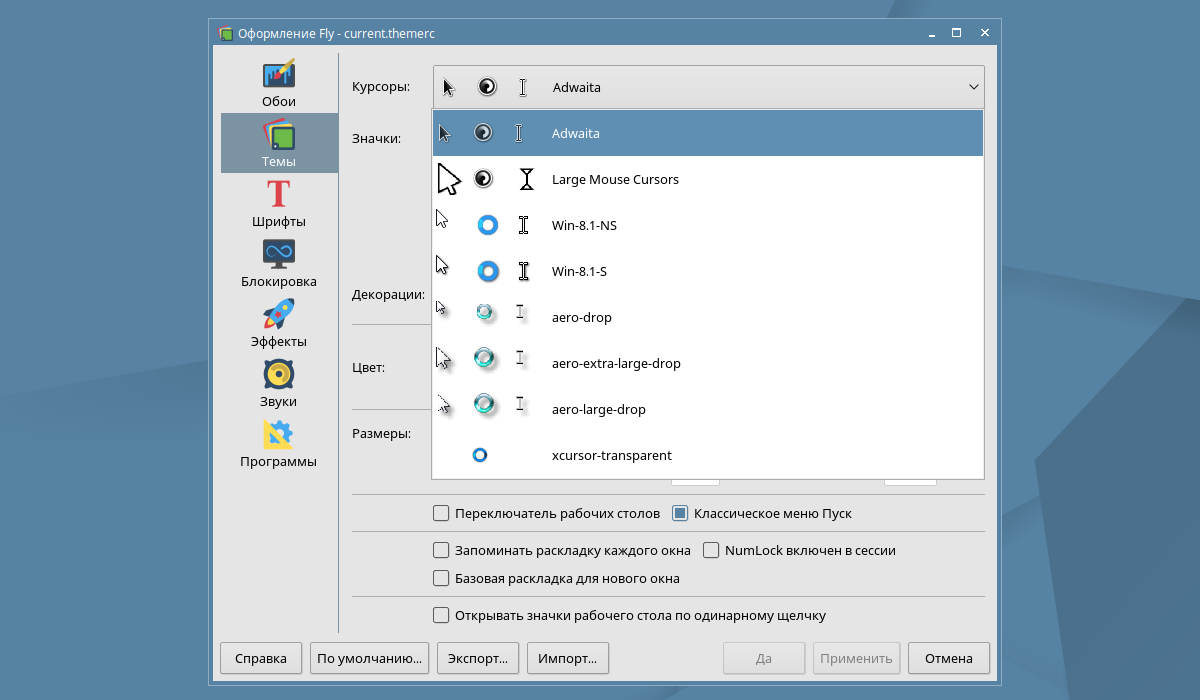Open the Эффекты rocket icon section

pos(279,314)
